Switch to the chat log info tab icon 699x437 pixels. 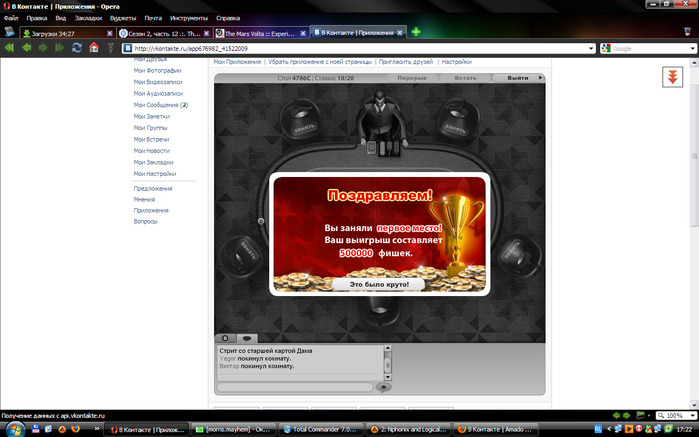[225, 338]
